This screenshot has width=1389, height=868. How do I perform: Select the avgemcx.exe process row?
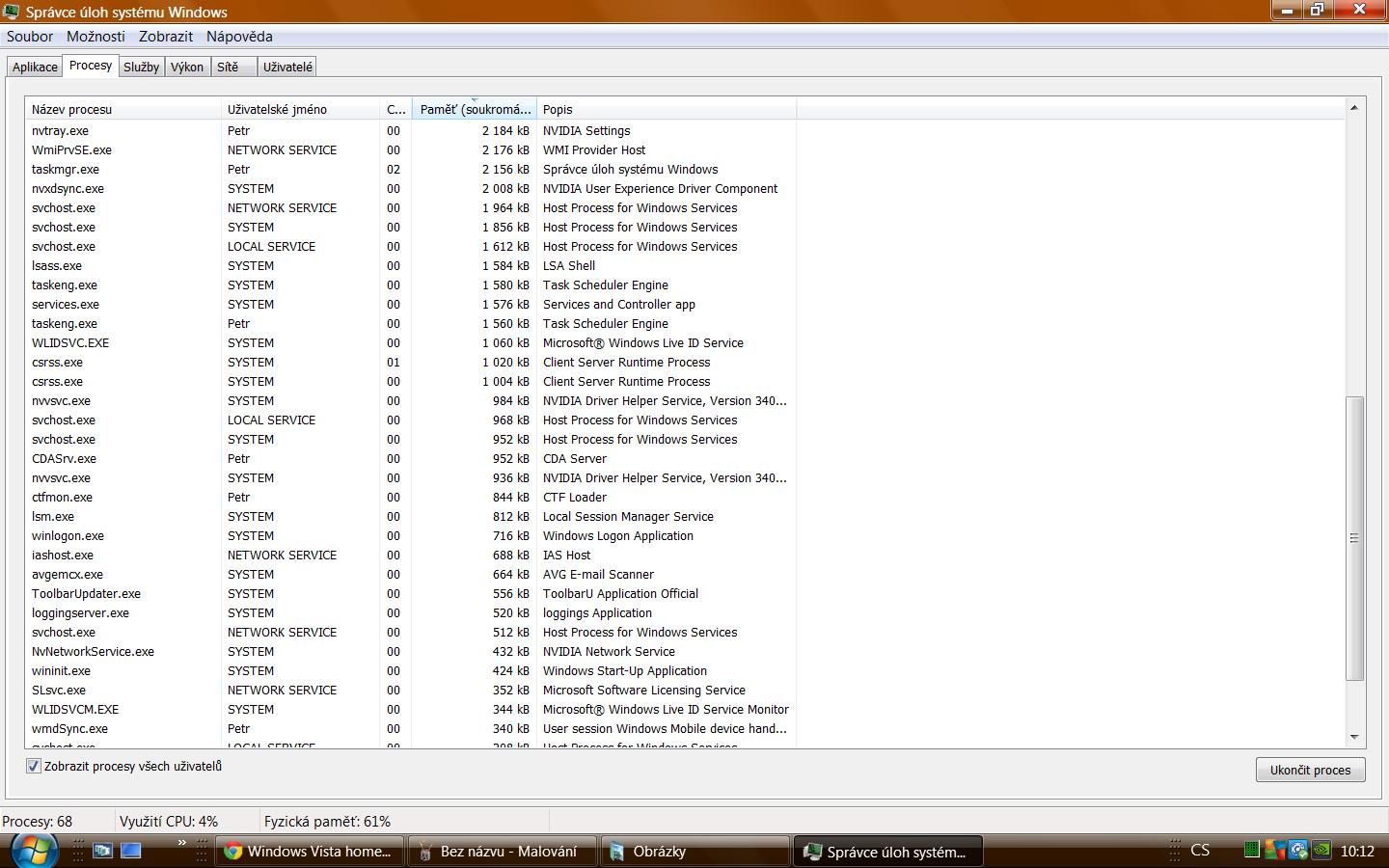pyautogui.click(x=68, y=574)
